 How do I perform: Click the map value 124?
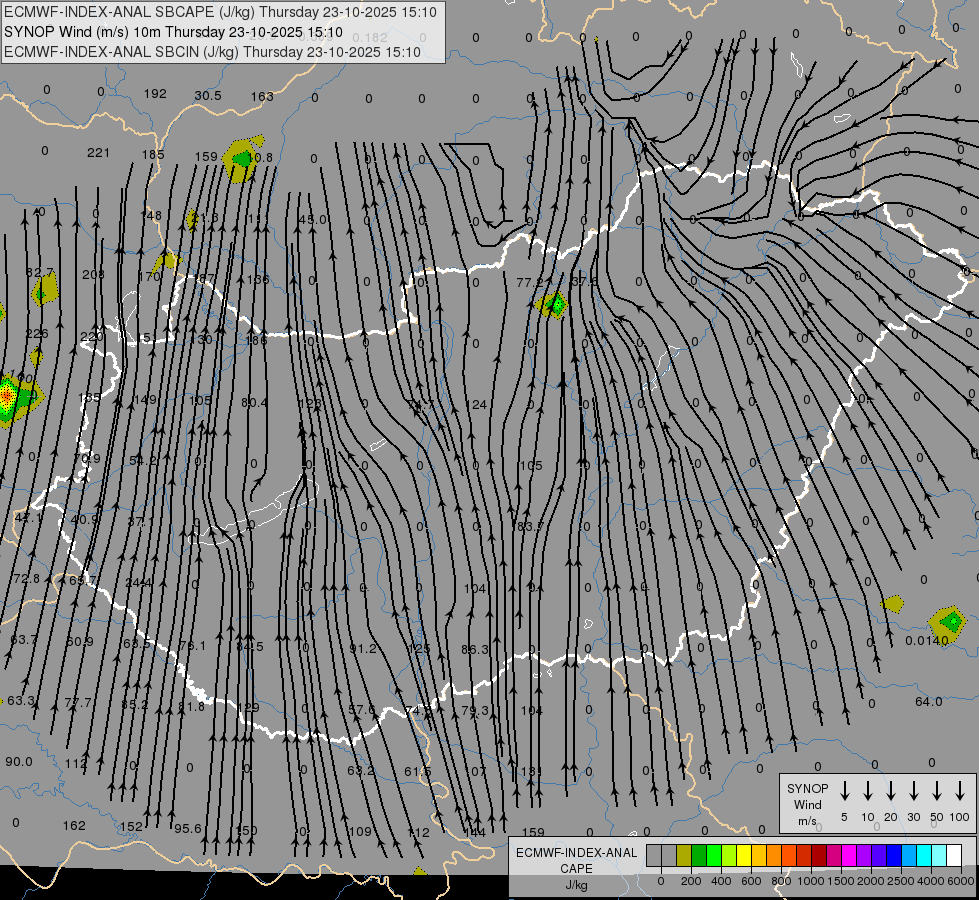(x=476, y=405)
